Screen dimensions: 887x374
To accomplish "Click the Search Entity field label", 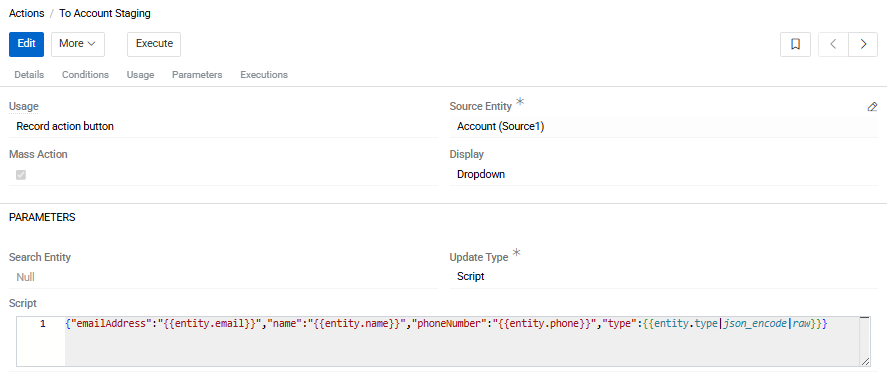I will click(x=40, y=257).
